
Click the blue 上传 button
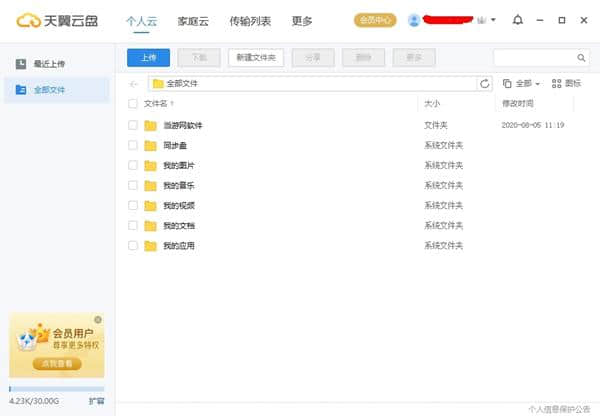(148, 58)
